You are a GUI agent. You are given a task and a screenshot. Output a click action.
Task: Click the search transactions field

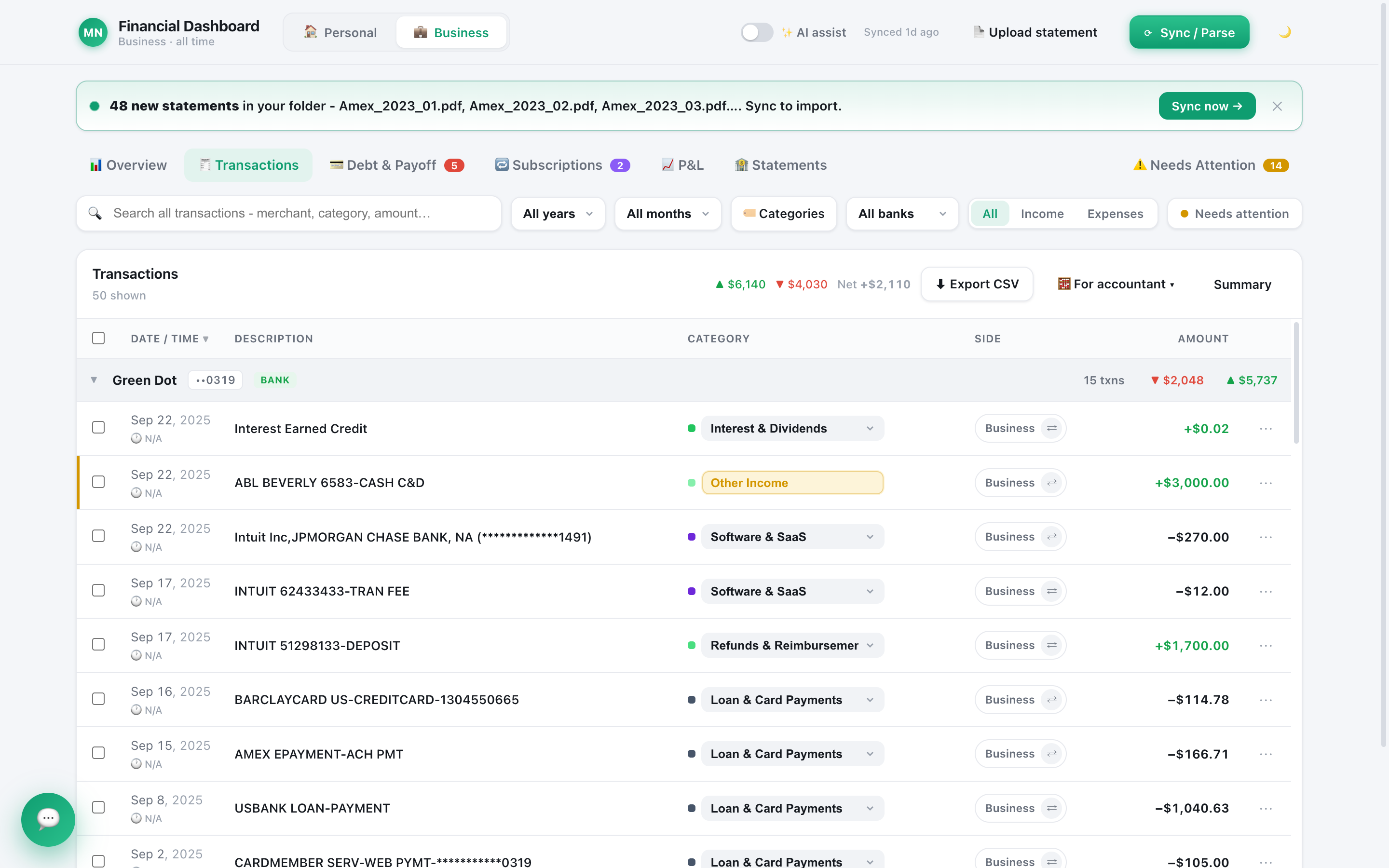pyautogui.click(x=289, y=214)
